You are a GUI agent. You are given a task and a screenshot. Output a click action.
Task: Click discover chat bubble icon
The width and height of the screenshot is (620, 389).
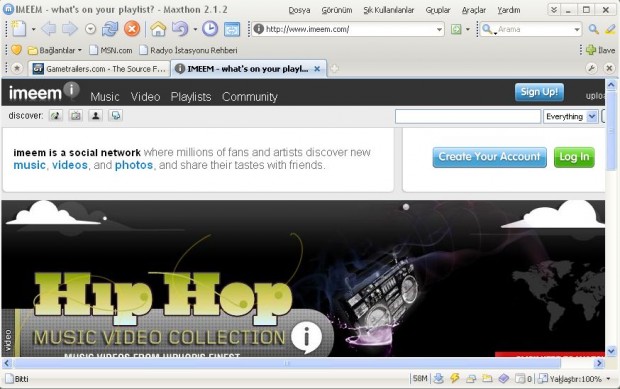[x=115, y=115]
